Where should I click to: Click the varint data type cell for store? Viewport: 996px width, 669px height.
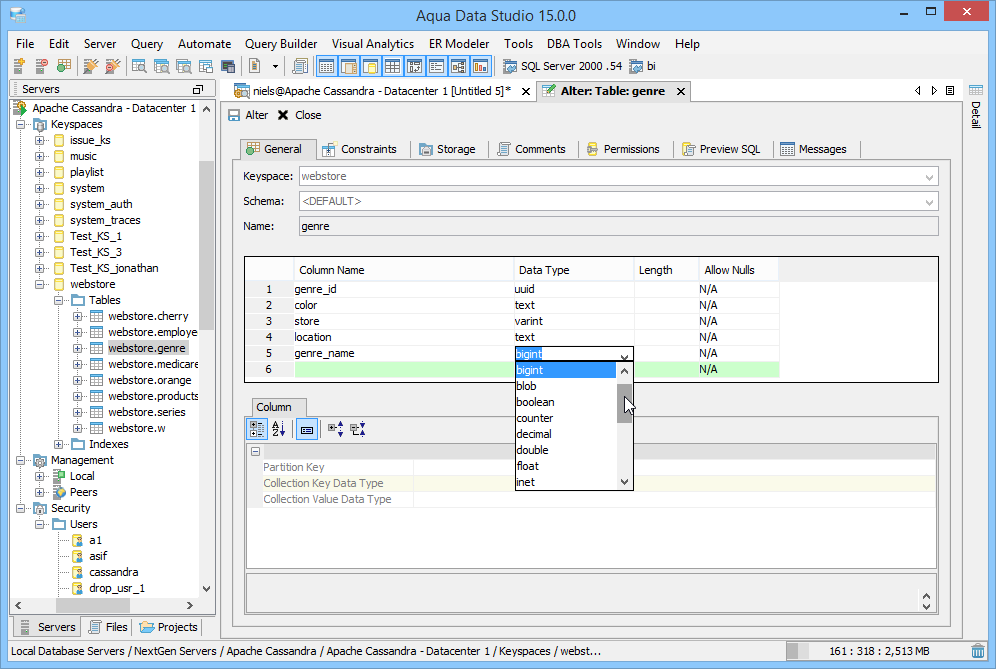point(574,321)
